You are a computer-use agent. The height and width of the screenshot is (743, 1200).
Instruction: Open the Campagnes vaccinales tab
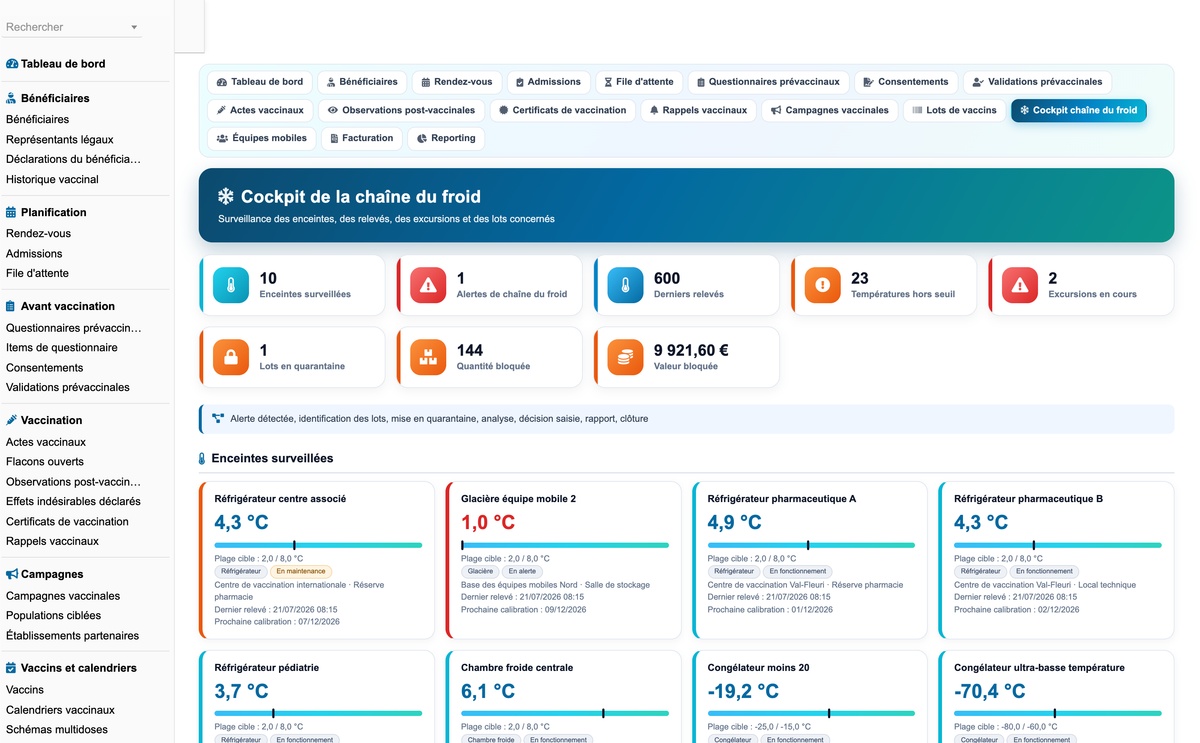point(830,110)
